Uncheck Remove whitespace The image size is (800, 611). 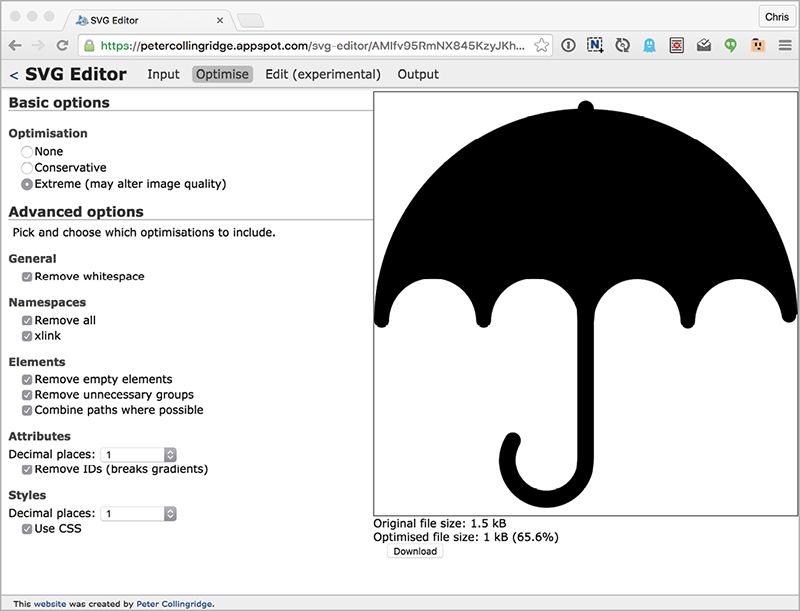coord(27,277)
